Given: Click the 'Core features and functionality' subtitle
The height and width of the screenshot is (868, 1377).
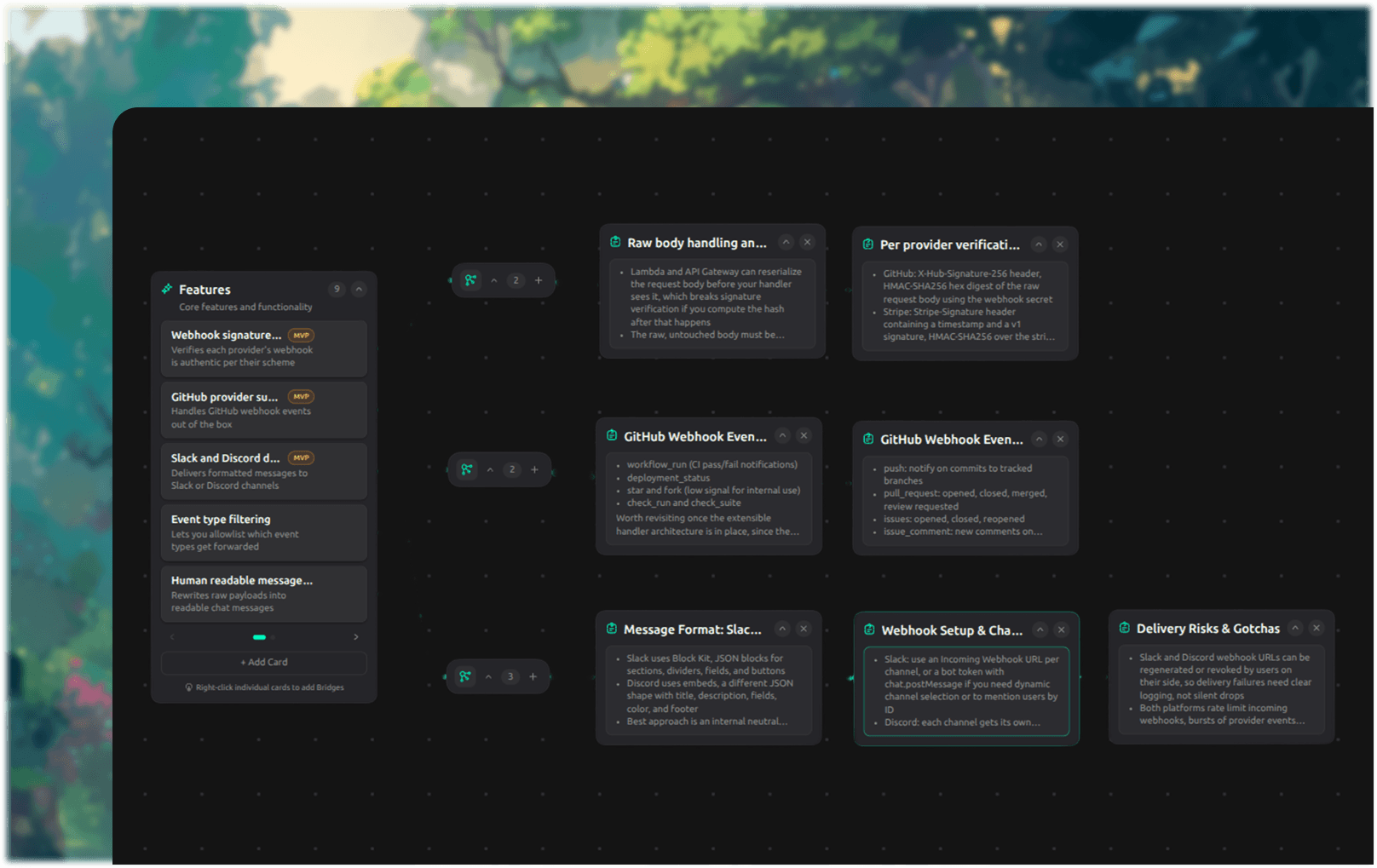Looking at the screenshot, I should (245, 307).
